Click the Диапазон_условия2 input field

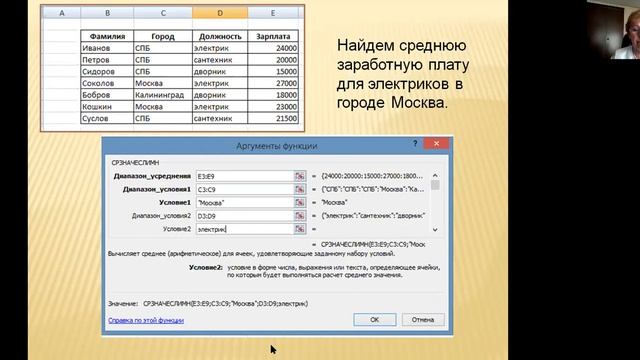point(245,216)
